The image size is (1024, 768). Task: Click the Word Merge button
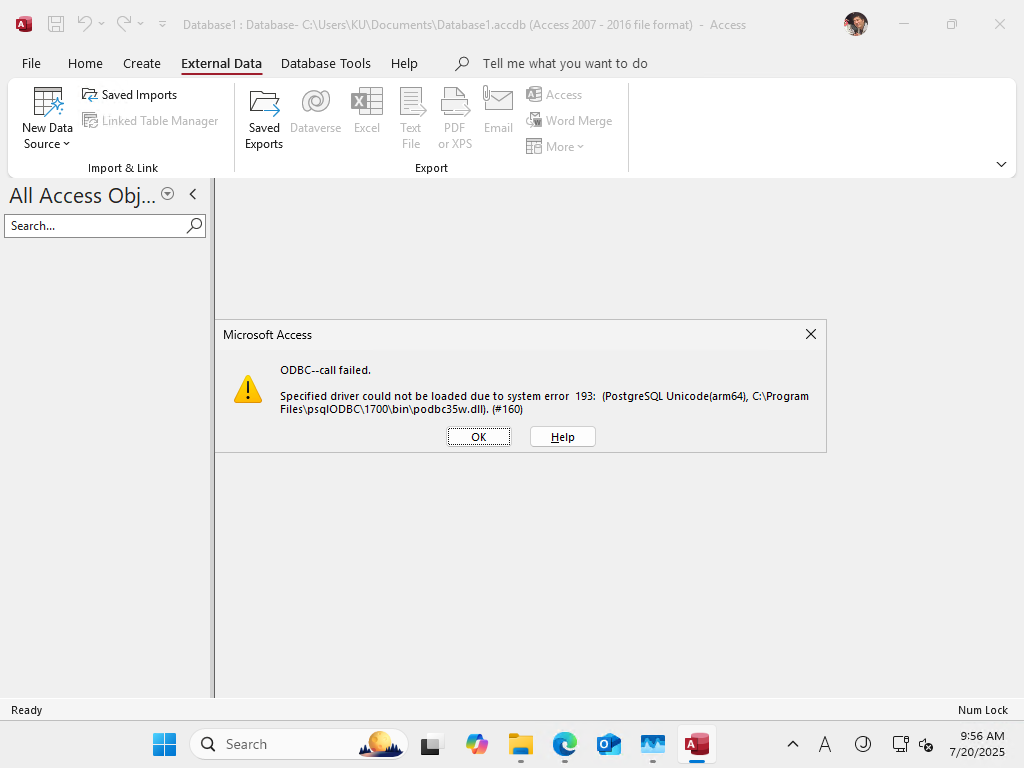point(569,121)
